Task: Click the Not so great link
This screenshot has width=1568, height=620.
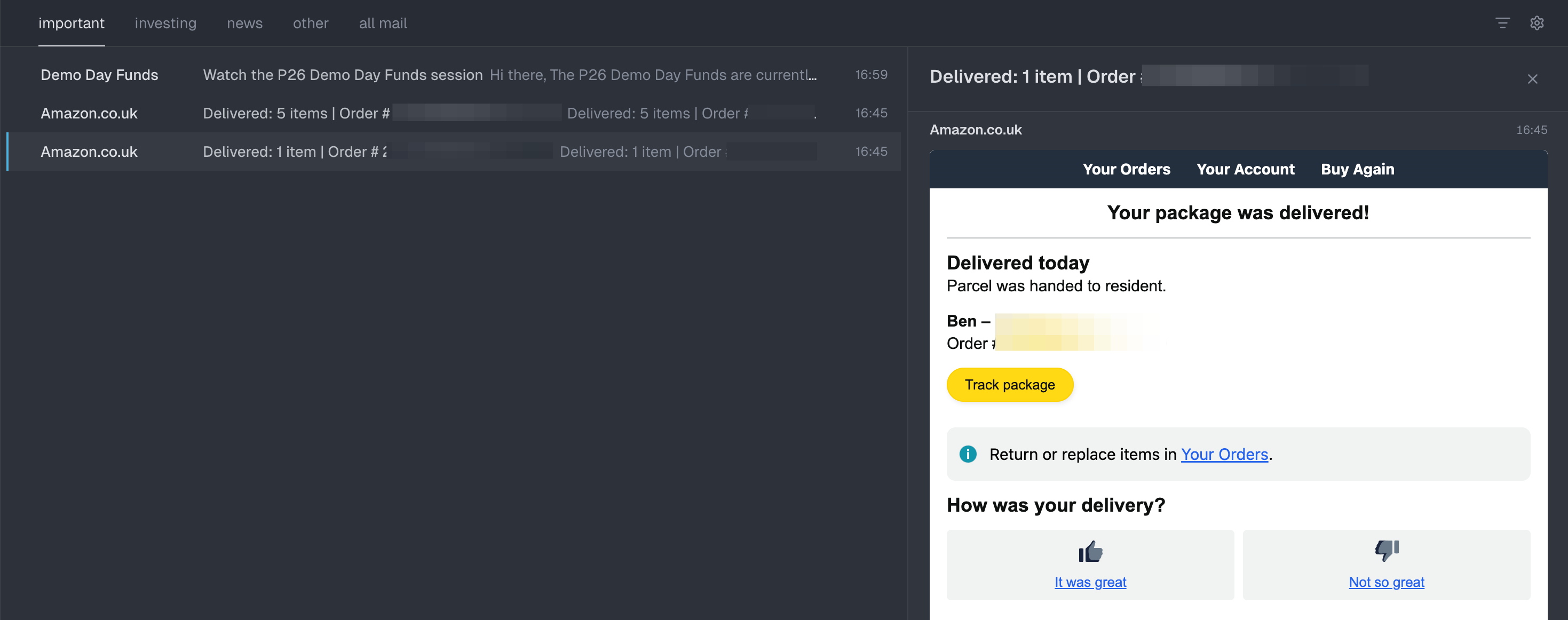Action: (1386, 582)
